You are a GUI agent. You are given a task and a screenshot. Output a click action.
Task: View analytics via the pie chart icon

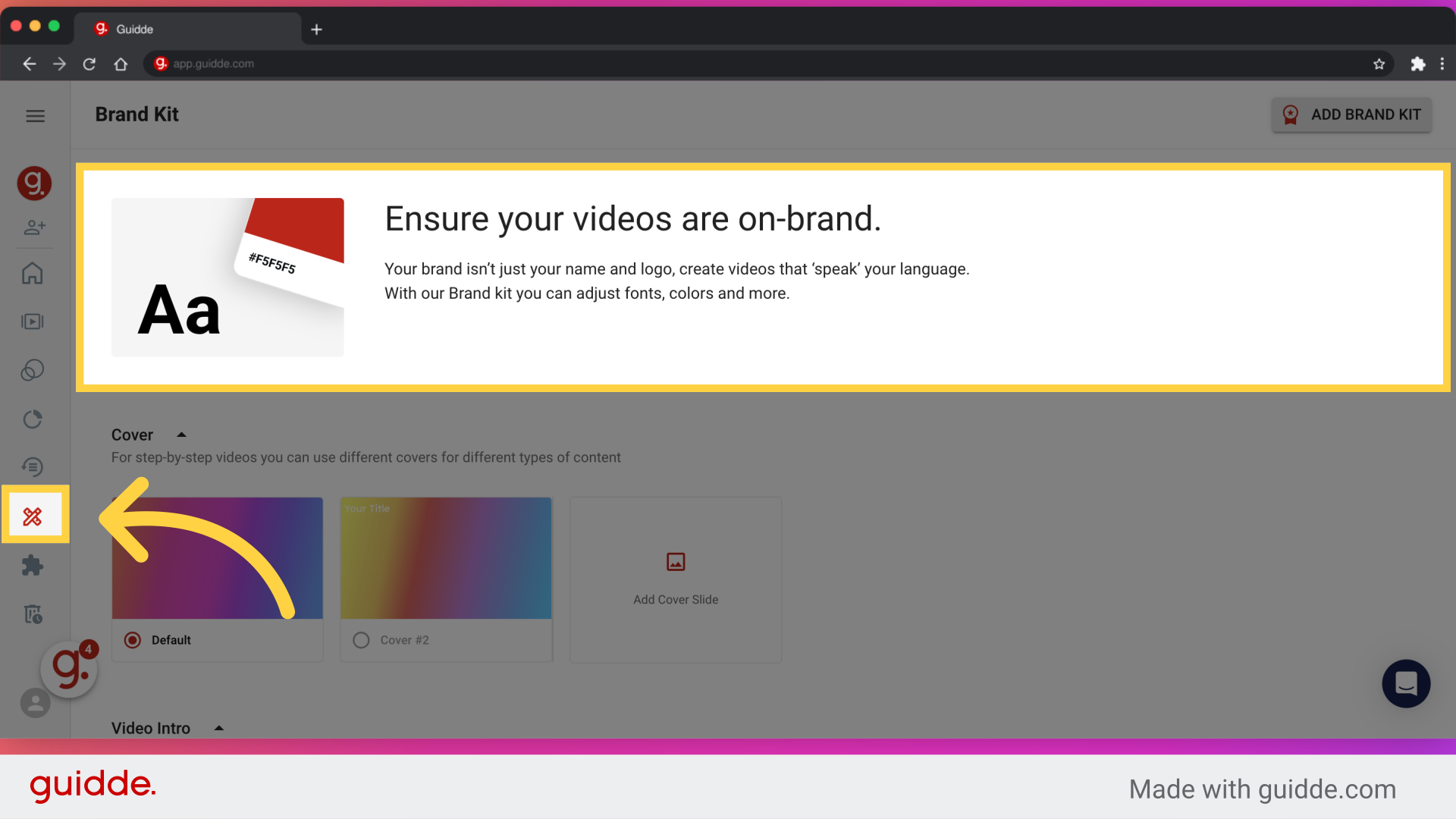point(33,419)
